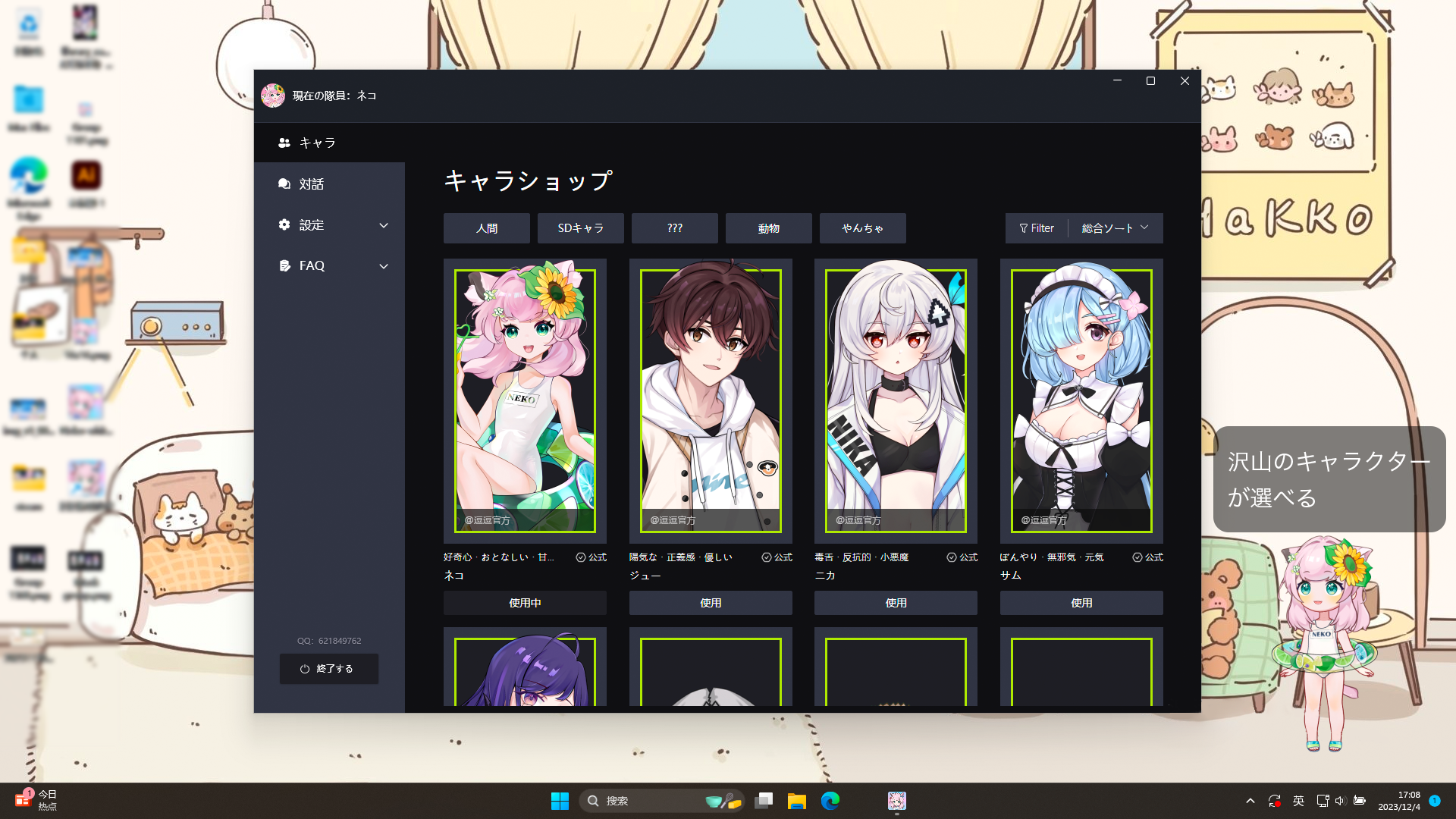Click the FAQ document icon
This screenshot has height=819, width=1456.
point(284,266)
